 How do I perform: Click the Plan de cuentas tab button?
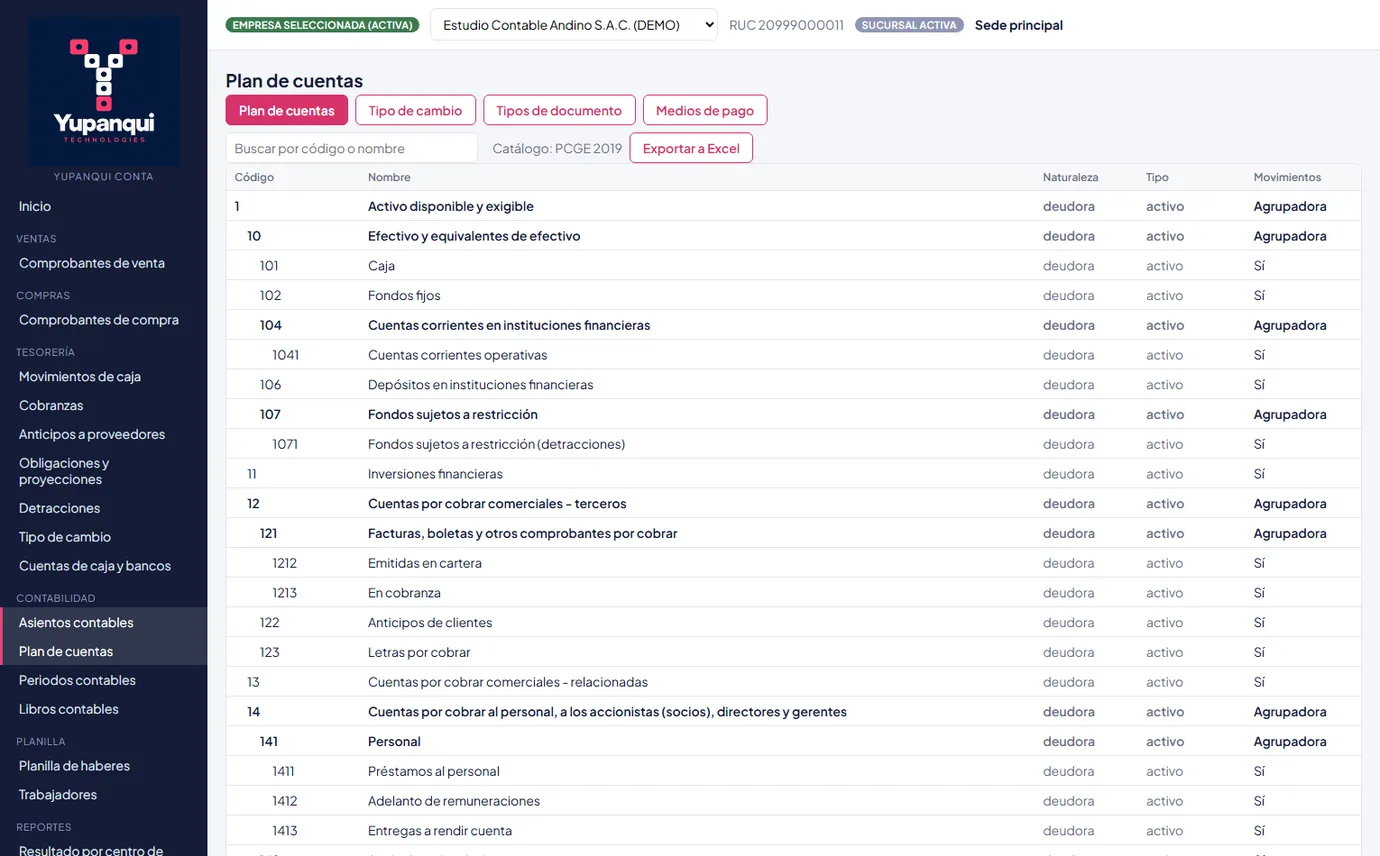pos(287,110)
